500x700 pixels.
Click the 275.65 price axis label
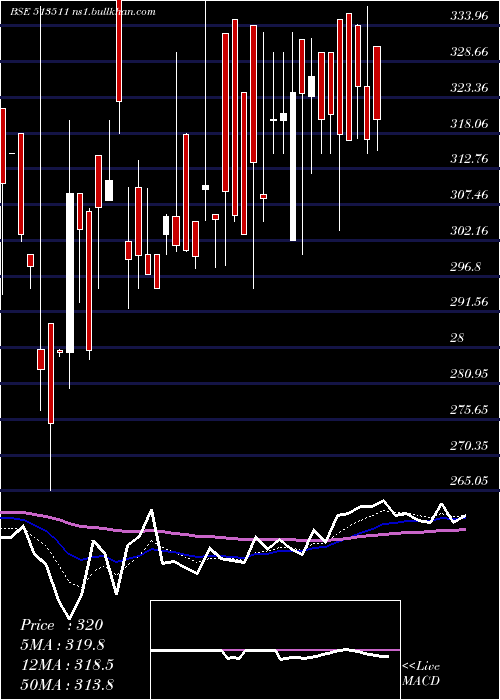[x=469, y=409]
